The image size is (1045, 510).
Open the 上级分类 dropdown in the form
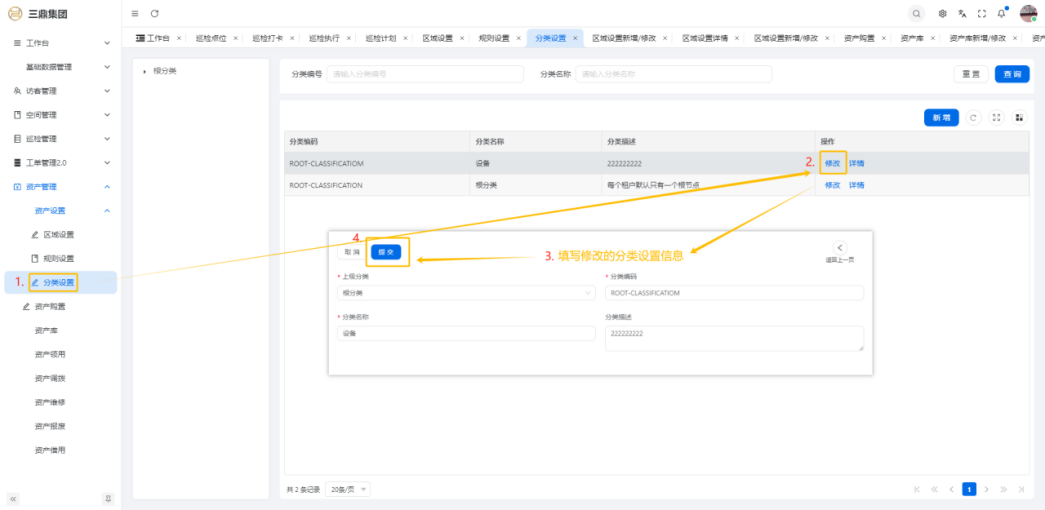pos(466,293)
